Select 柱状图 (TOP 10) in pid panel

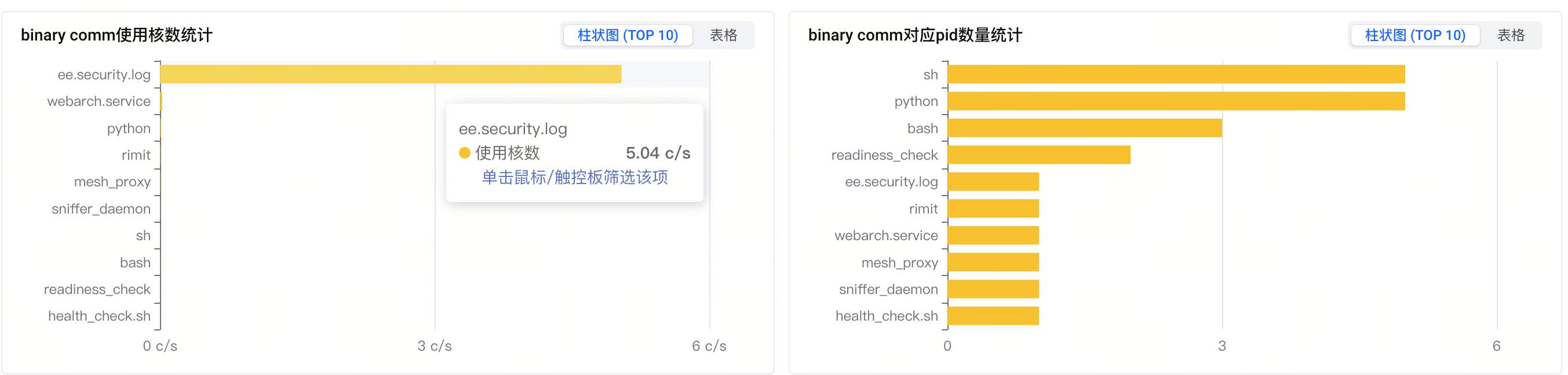tap(1414, 35)
